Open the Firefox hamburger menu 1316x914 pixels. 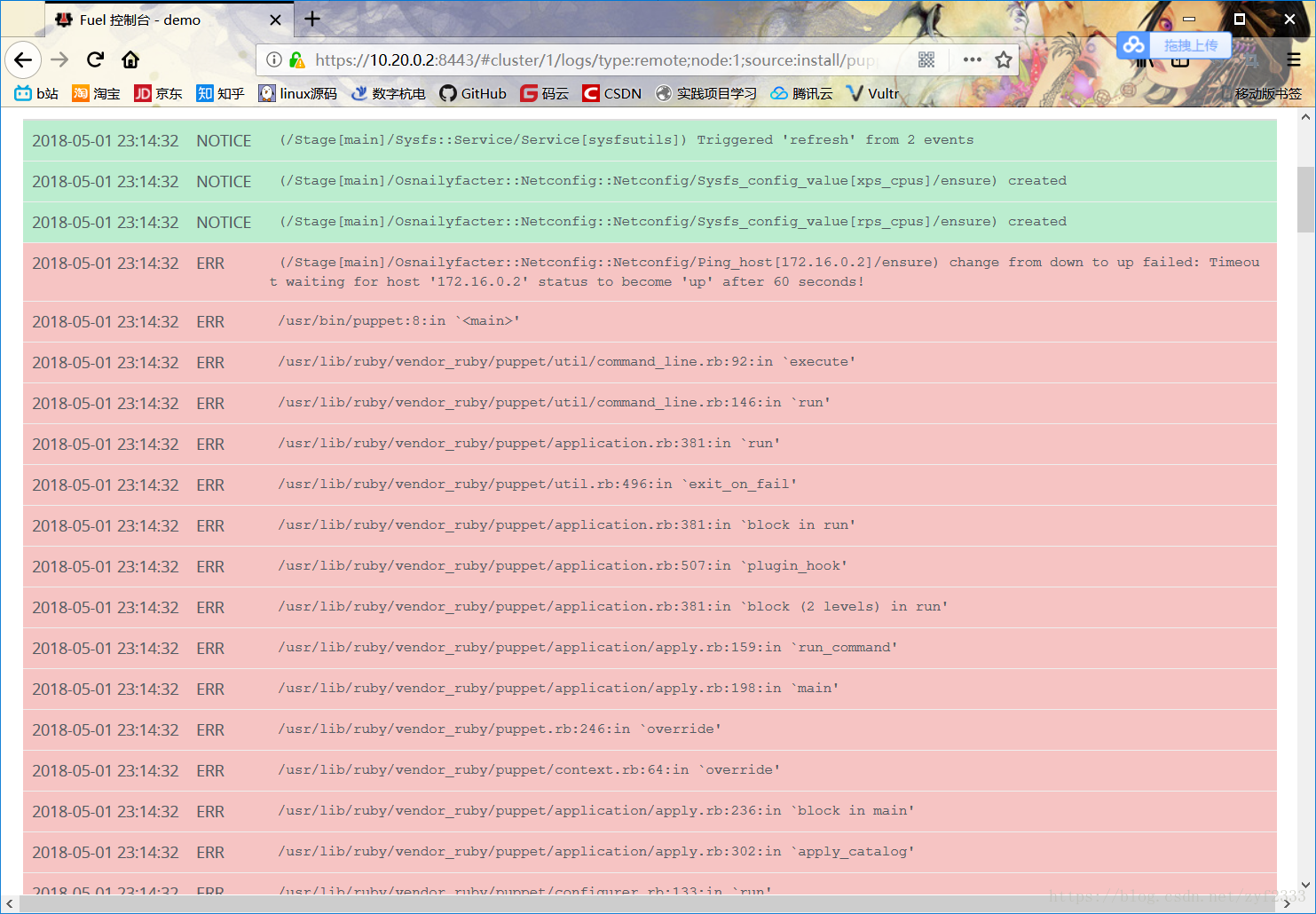coord(1294,60)
